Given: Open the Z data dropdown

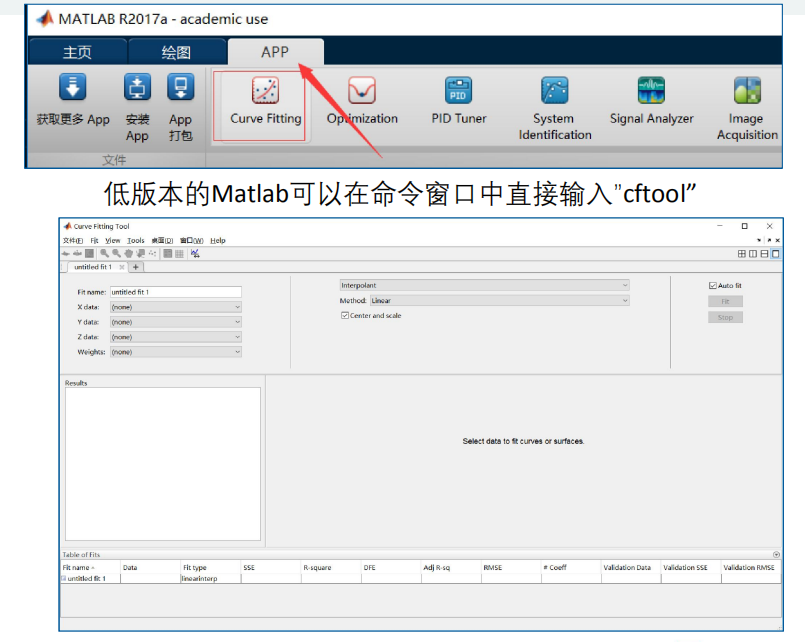Looking at the screenshot, I should tap(176, 337).
